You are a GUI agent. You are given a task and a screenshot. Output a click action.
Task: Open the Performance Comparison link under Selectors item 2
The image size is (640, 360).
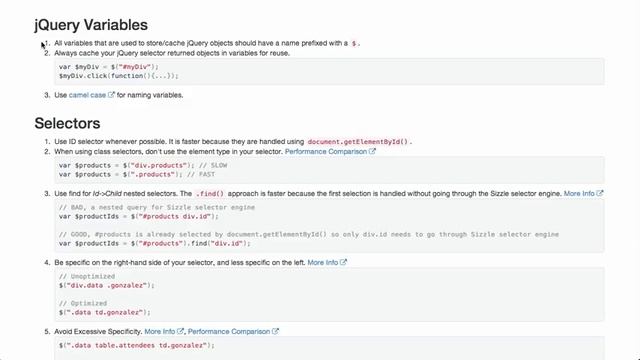point(326,151)
